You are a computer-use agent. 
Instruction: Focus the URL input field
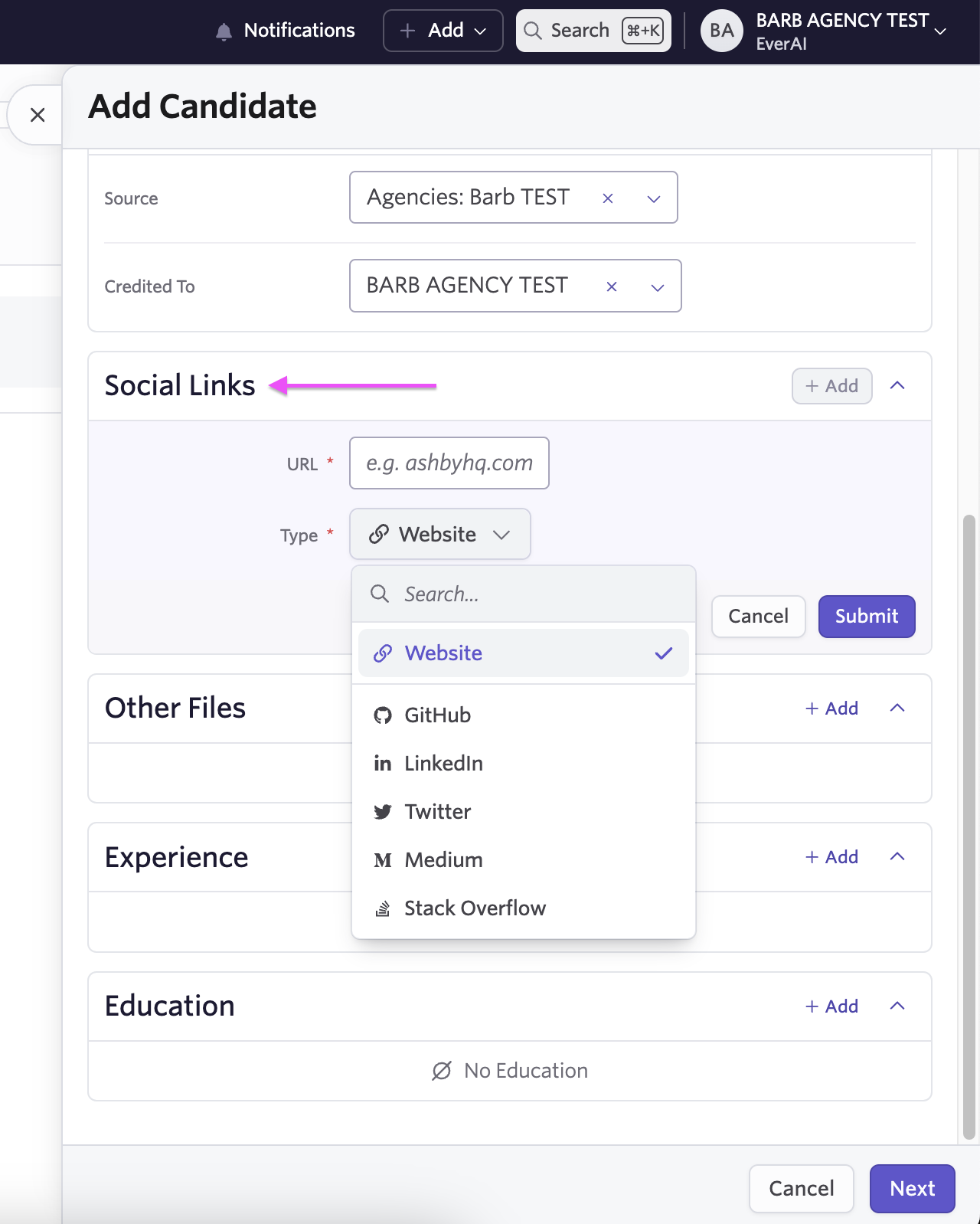click(x=449, y=463)
